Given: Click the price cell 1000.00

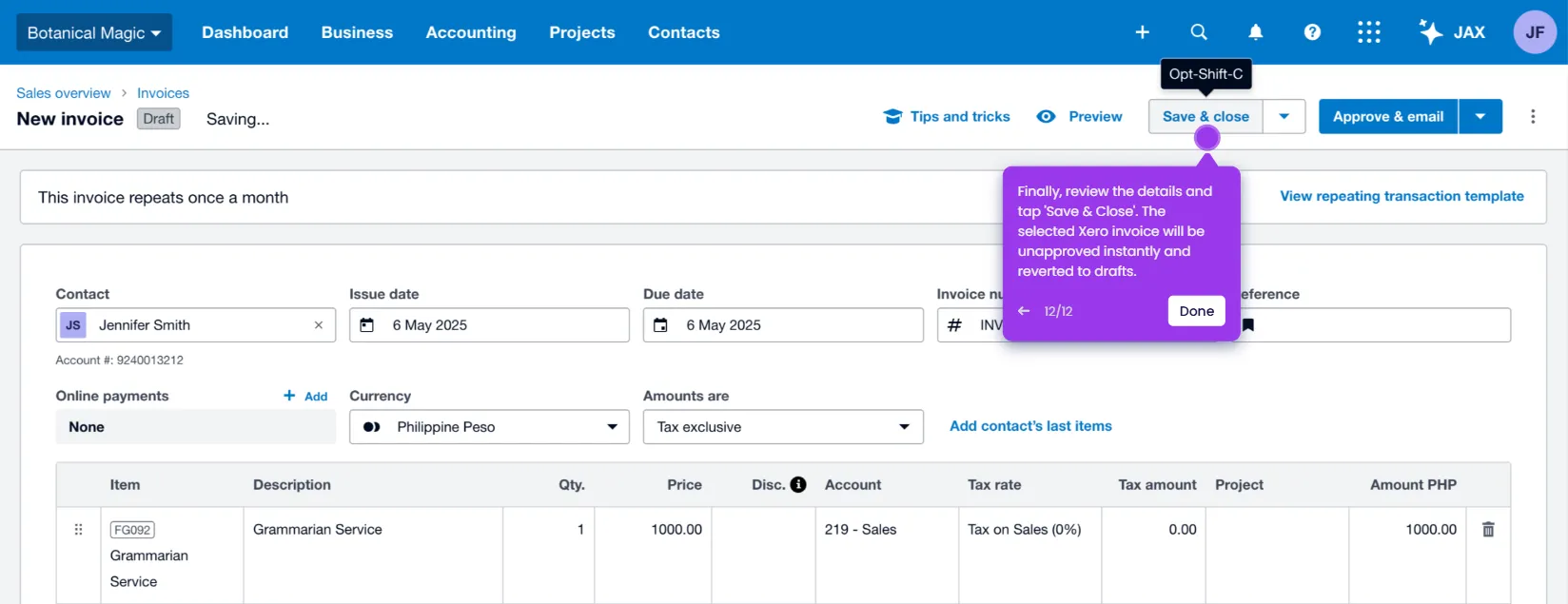Looking at the screenshot, I should (x=653, y=555).
